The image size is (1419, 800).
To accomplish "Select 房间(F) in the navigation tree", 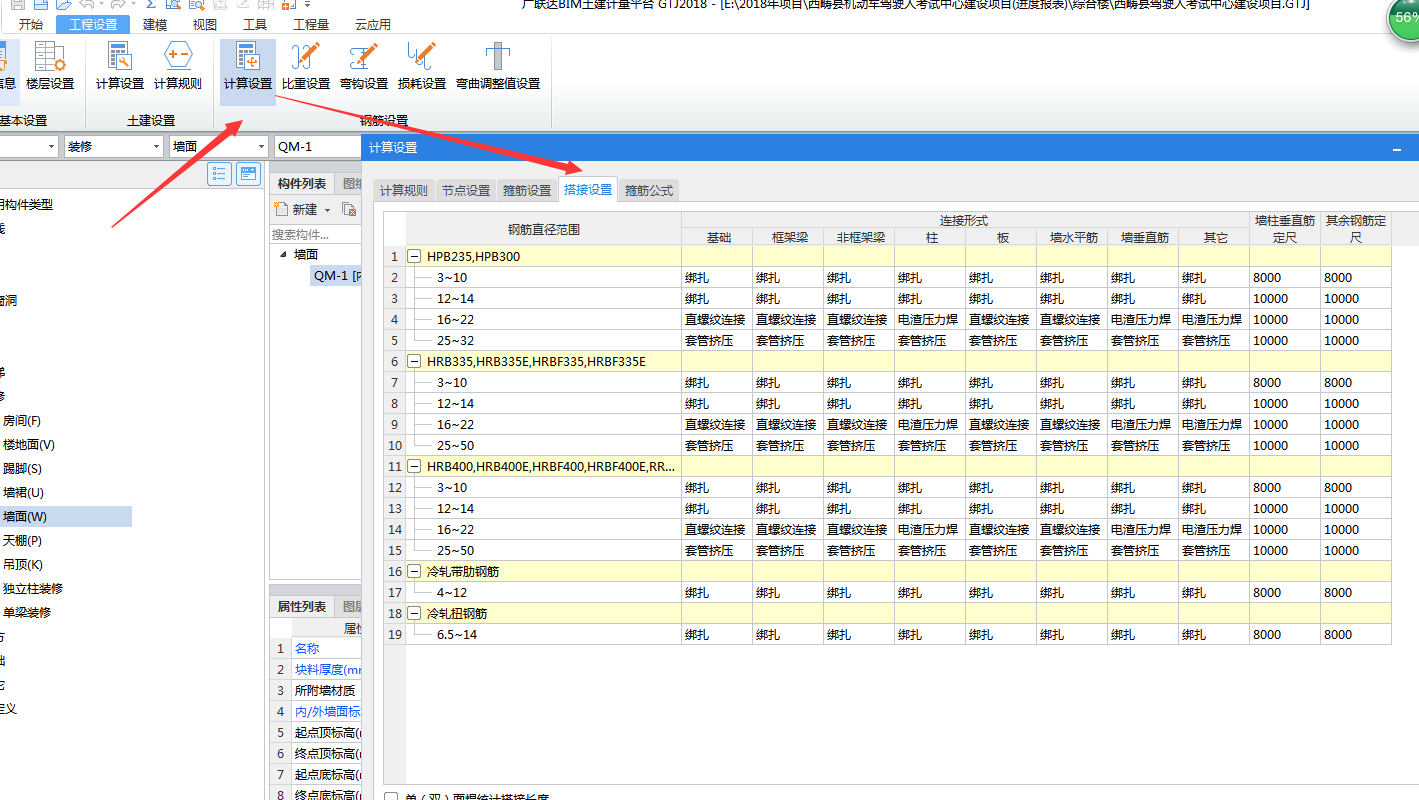I will (22, 421).
